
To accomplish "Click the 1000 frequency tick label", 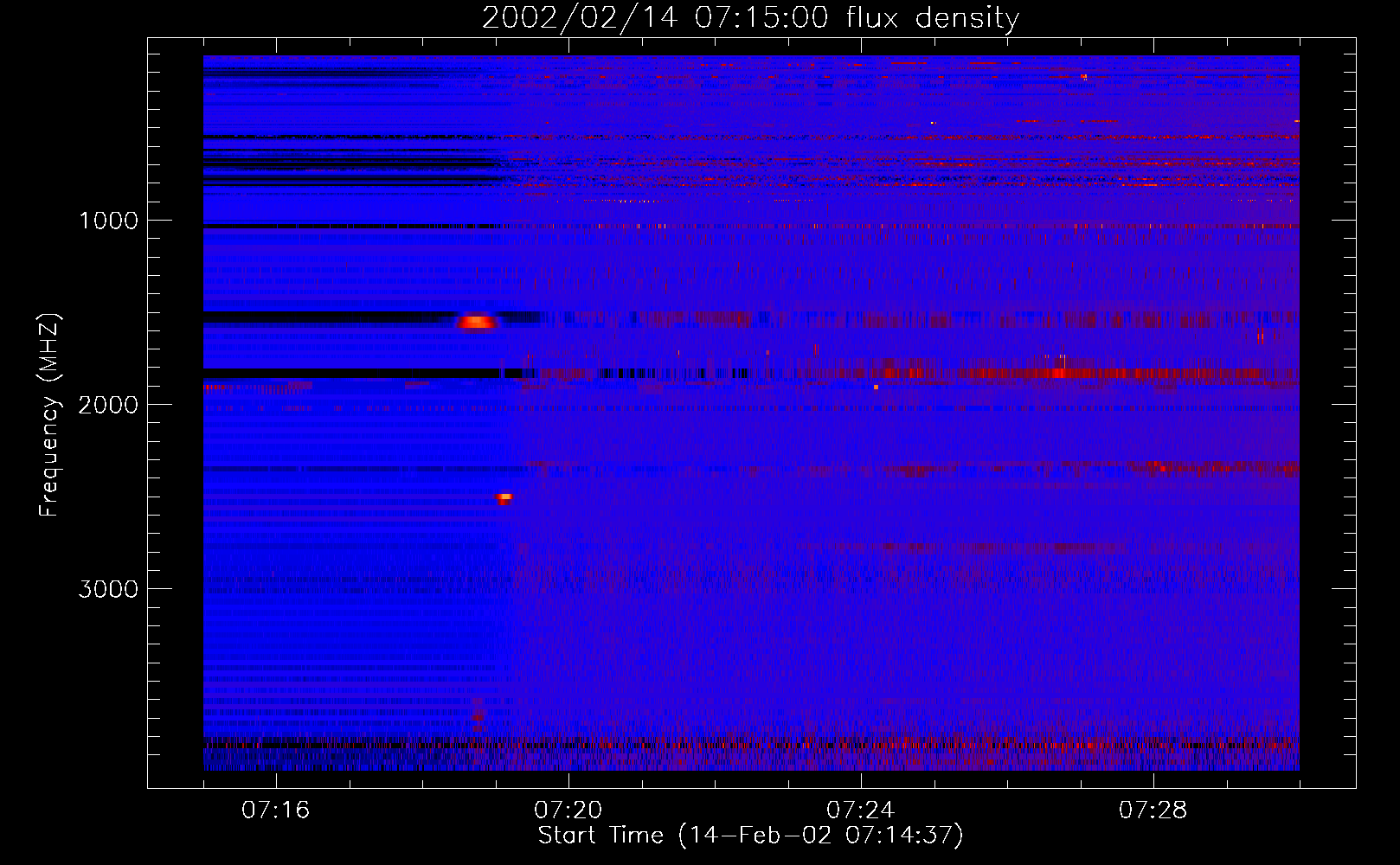I will [108, 221].
